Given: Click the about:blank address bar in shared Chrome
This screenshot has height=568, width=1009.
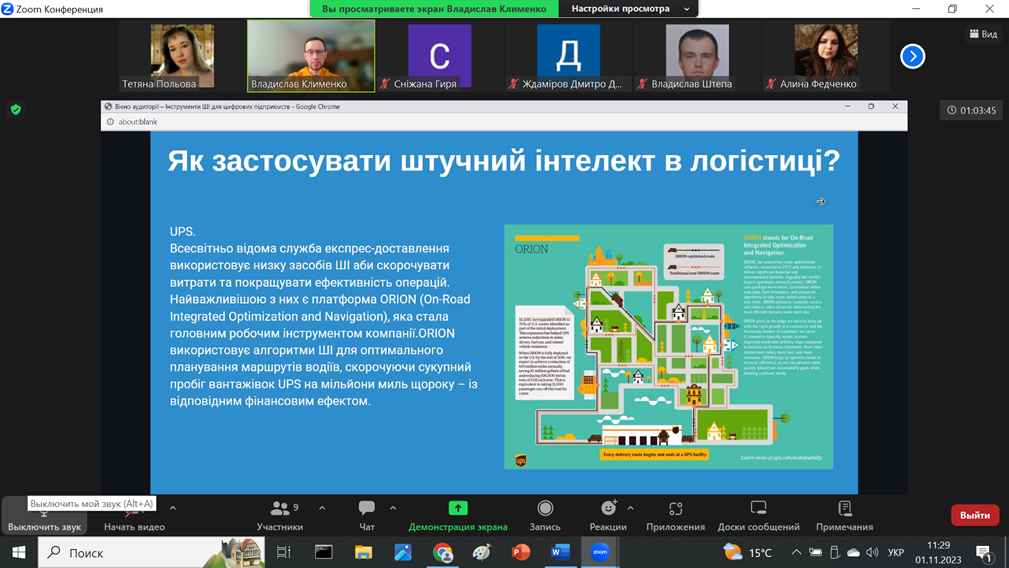Looking at the screenshot, I should click(504, 122).
